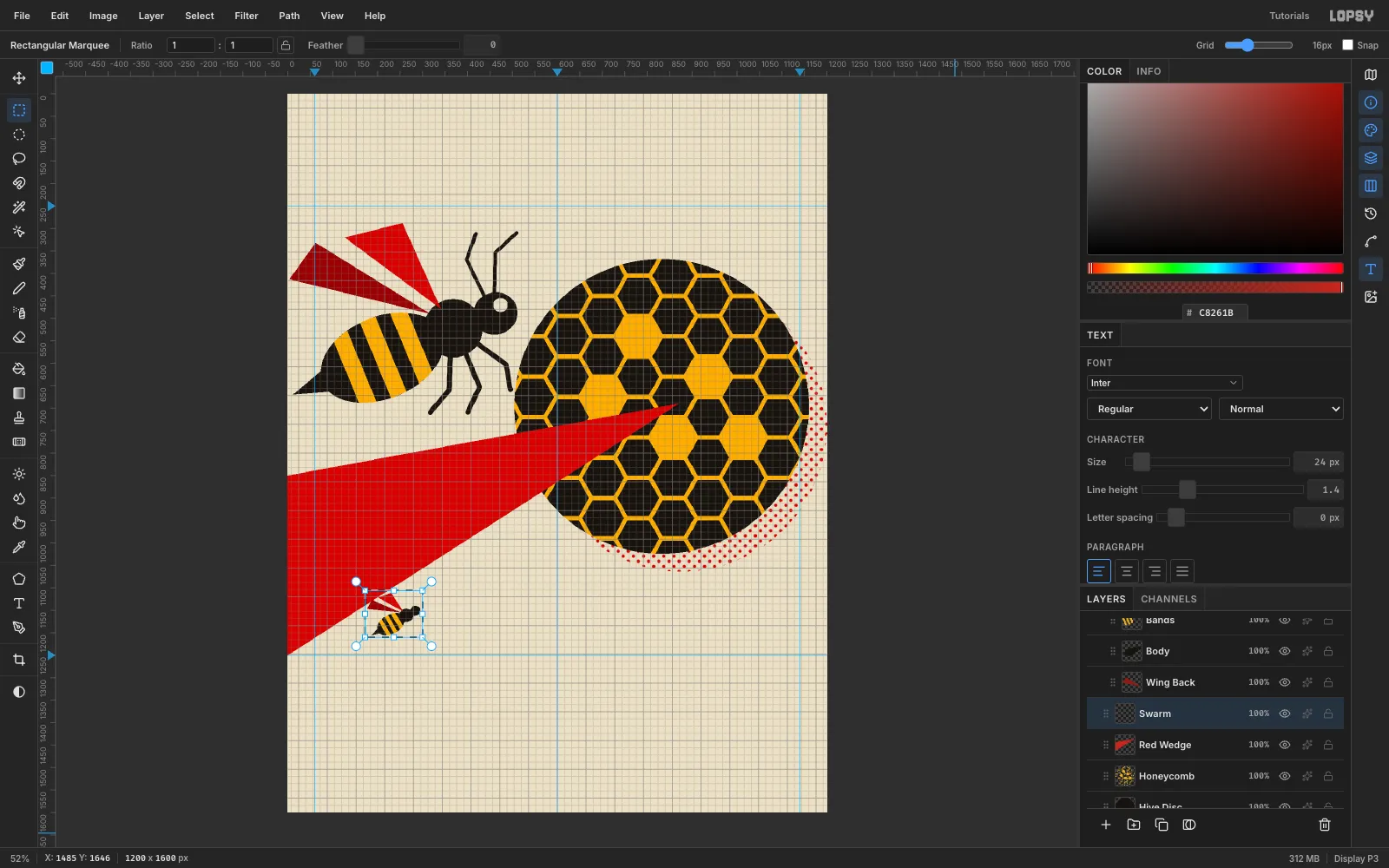Switch to the Channels tab
This screenshot has width=1389, height=868.
[1168, 599]
